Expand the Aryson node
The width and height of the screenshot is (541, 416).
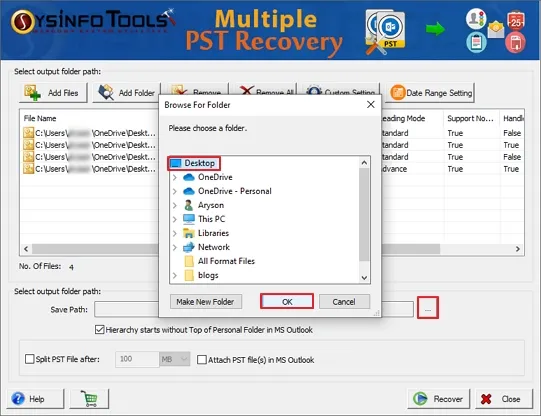175,205
